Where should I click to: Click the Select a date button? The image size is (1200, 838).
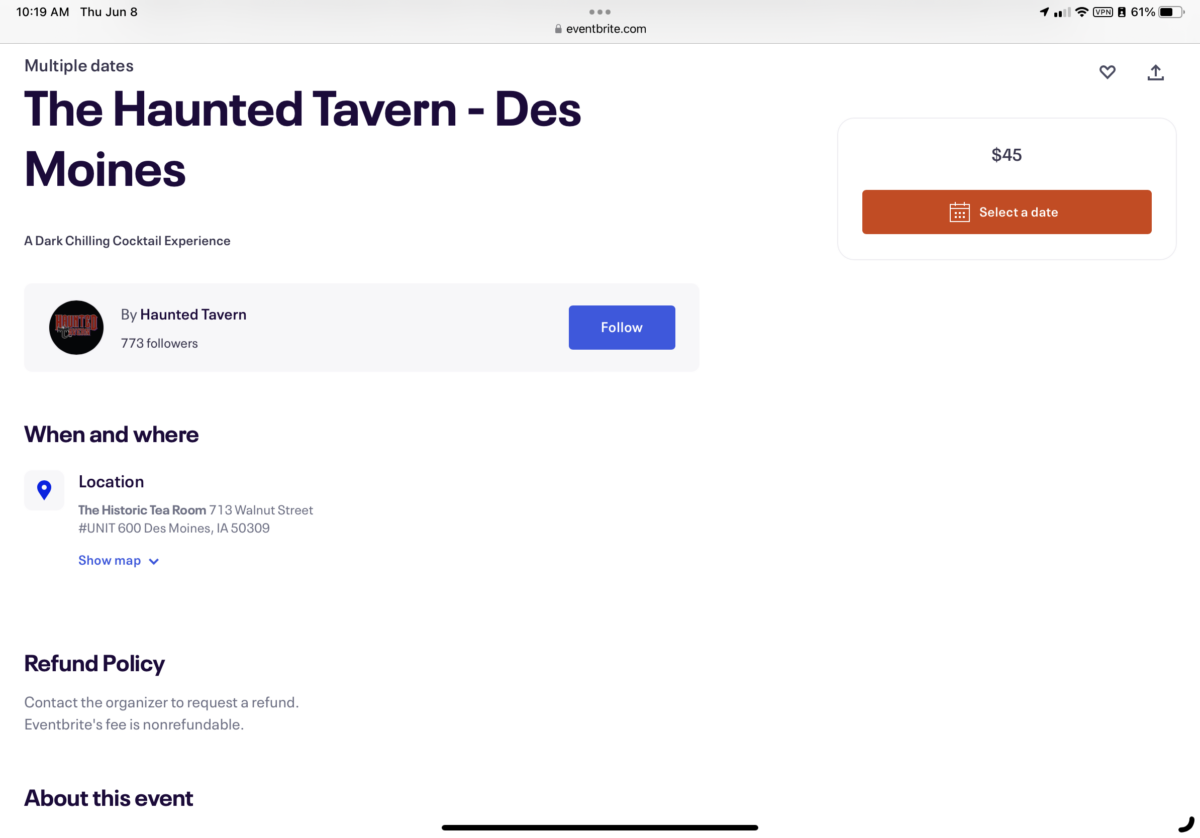click(x=1006, y=212)
